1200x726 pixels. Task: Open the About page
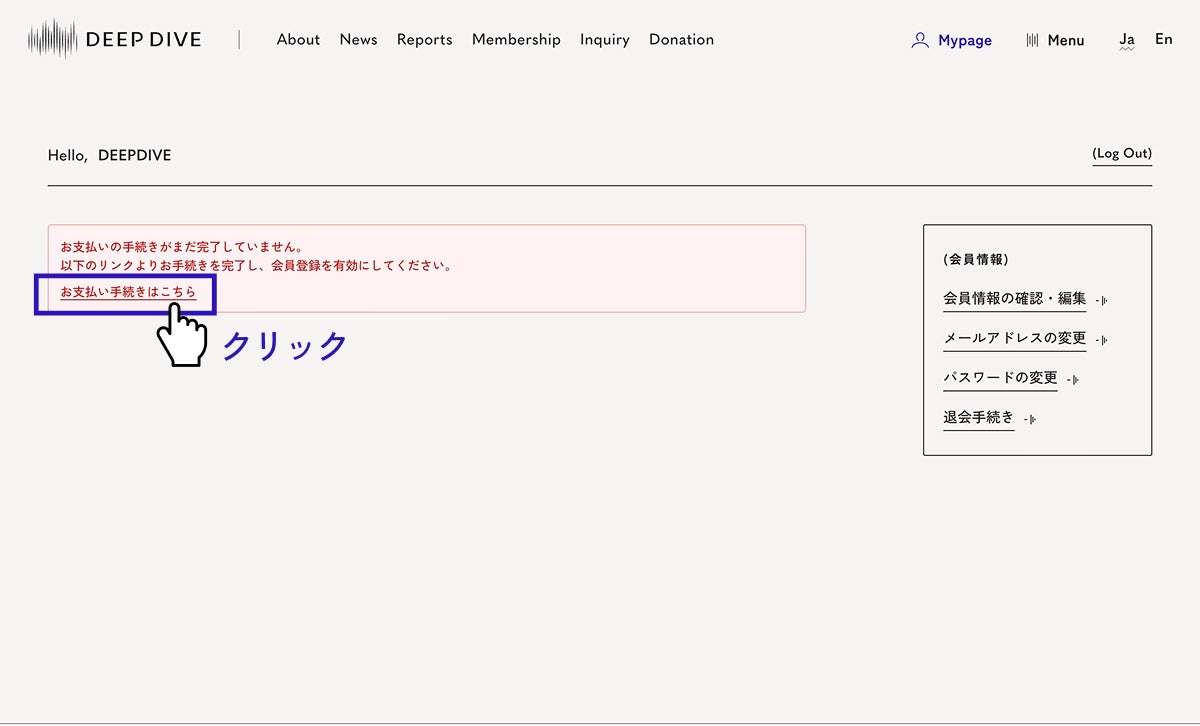[298, 40]
